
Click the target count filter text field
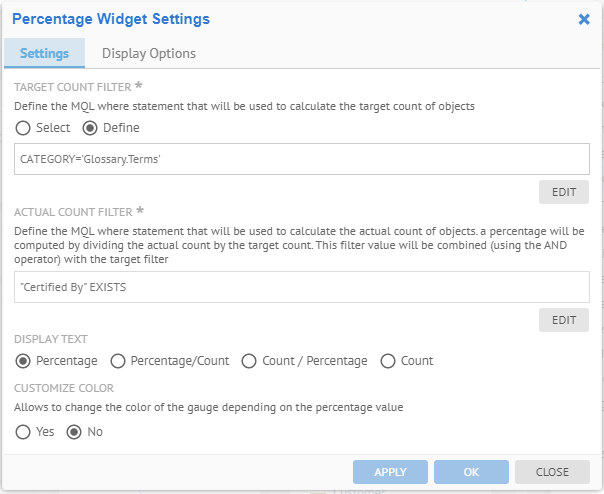pos(302,160)
